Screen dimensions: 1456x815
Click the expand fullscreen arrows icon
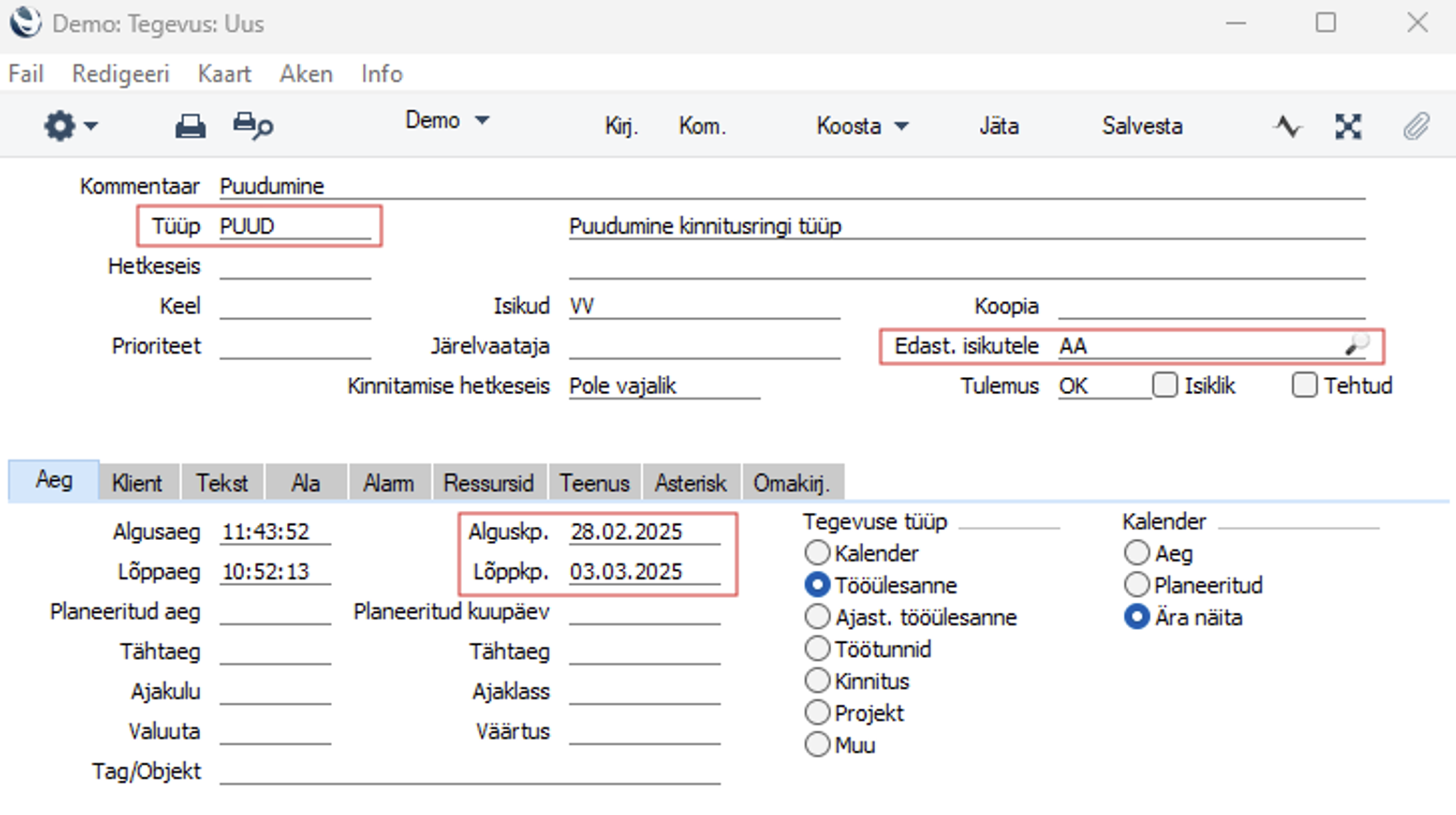tap(1348, 126)
